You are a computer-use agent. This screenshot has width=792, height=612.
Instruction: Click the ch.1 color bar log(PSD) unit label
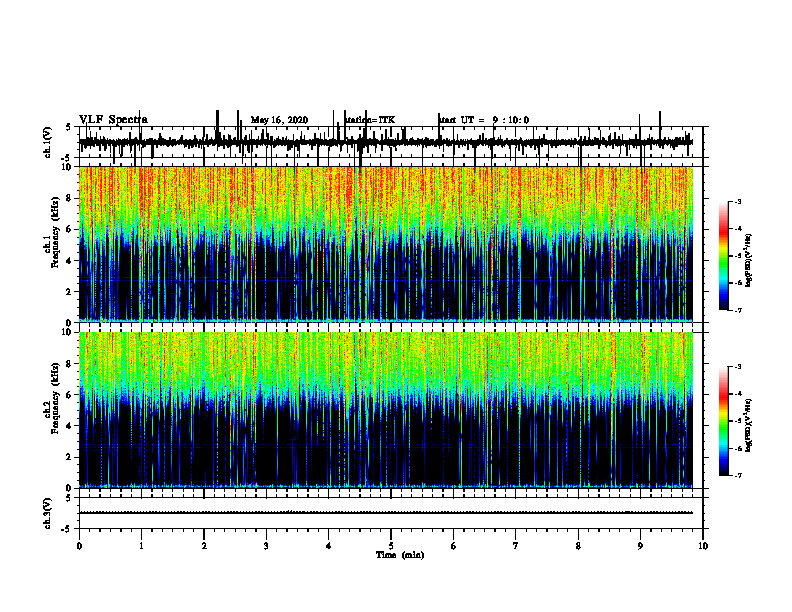pyautogui.click(x=749, y=261)
